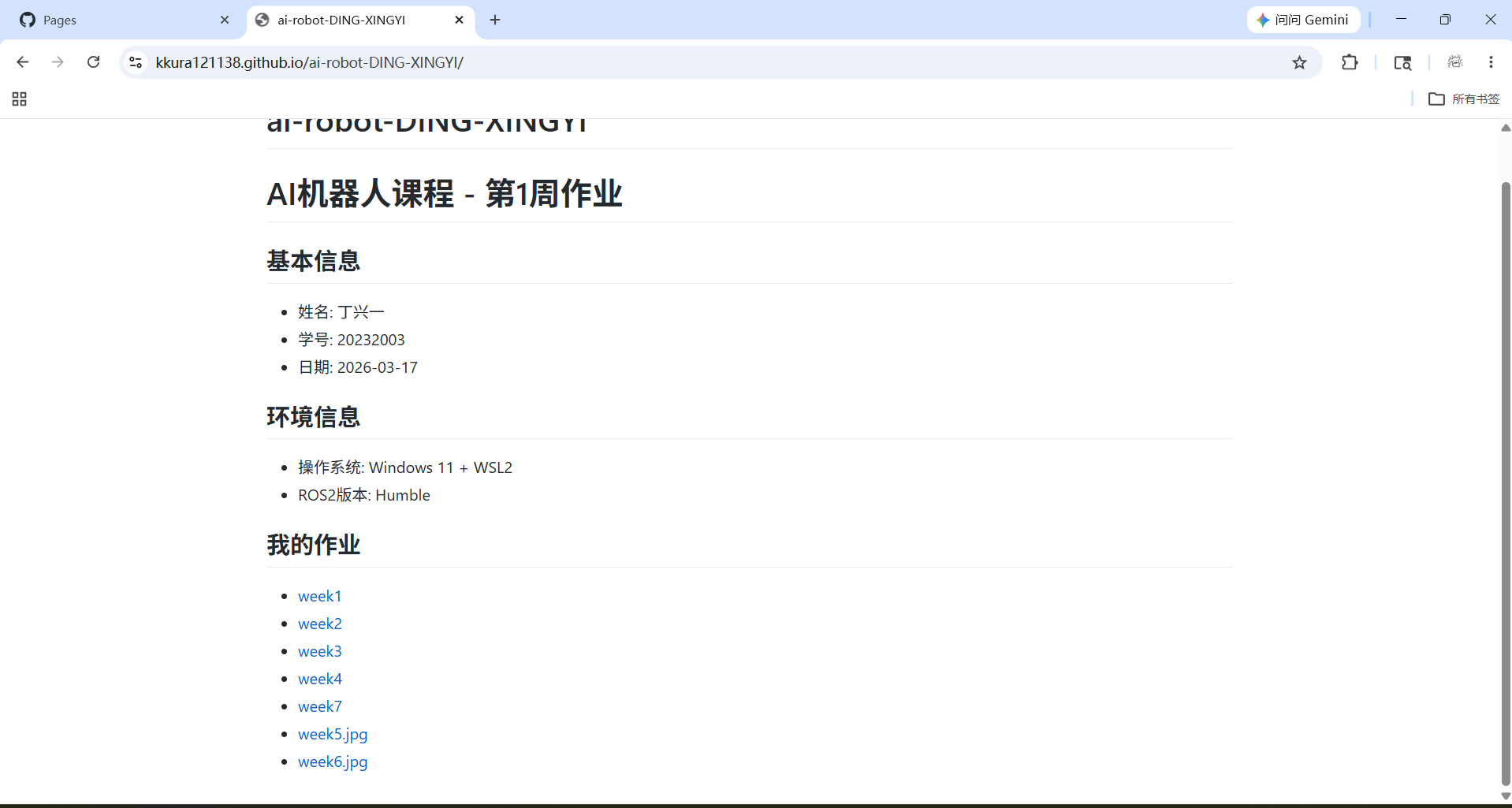This screenshot has width=1512, height=808.
Task: Click the scrollbar down arrow
Action: coord(1506,796)
